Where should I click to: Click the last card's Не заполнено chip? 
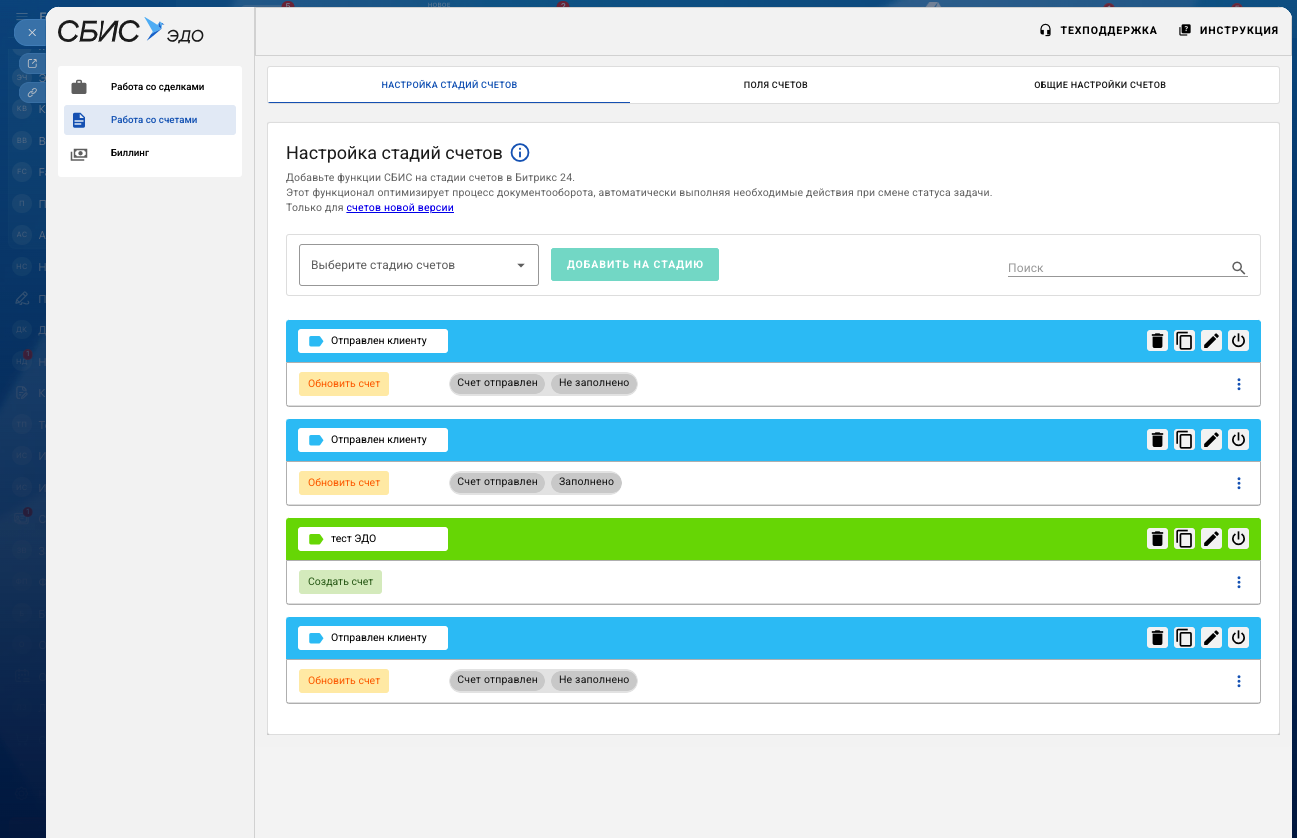point(594,680)
